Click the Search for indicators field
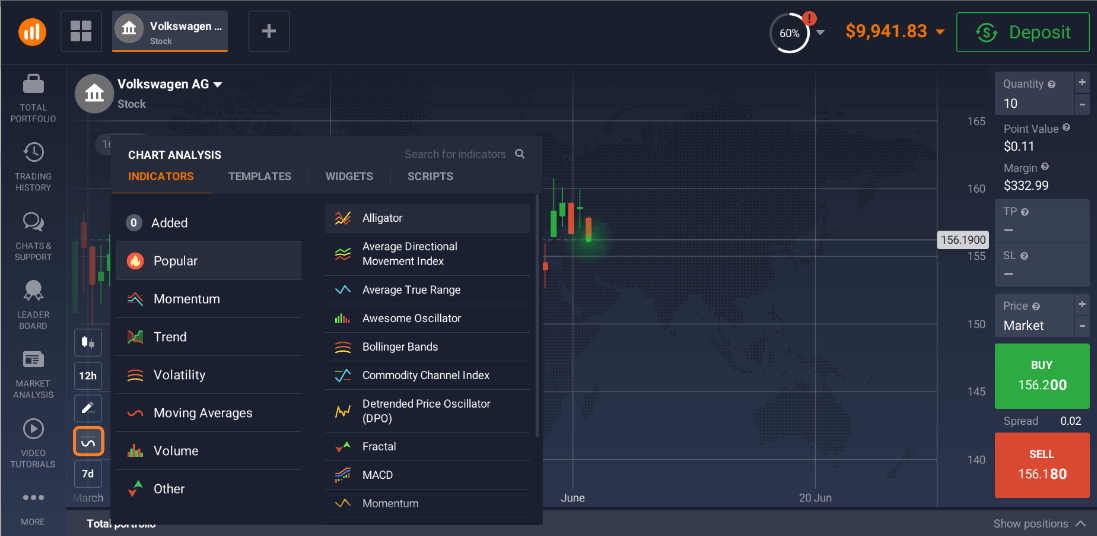Viewport: 1097px width, 536px height. (x=455, y=154)
